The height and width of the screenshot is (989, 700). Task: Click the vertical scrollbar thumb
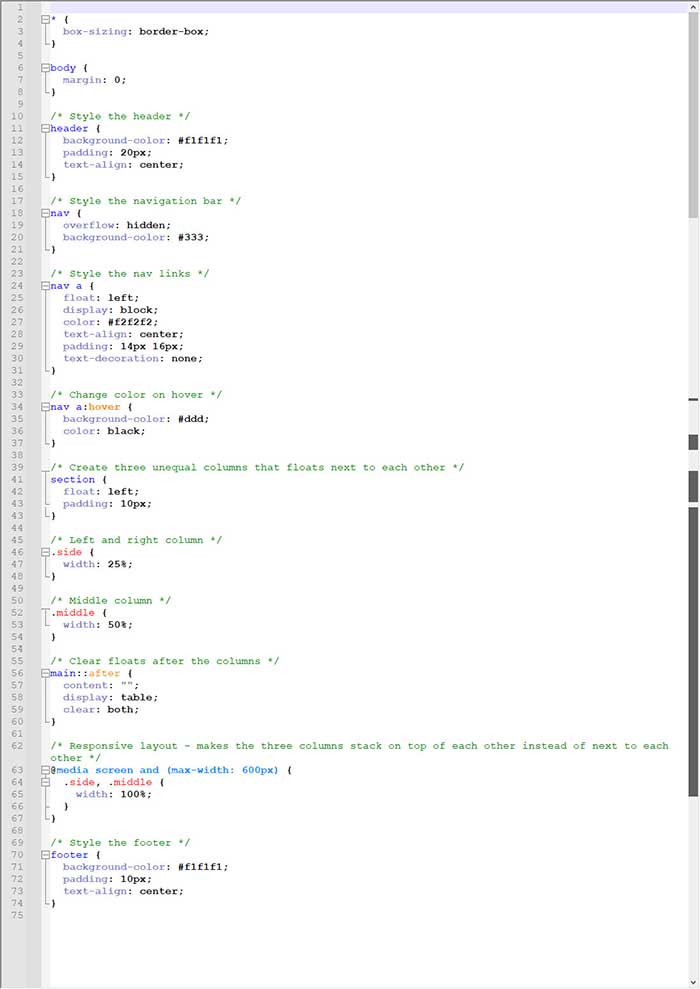pos(694,114)
